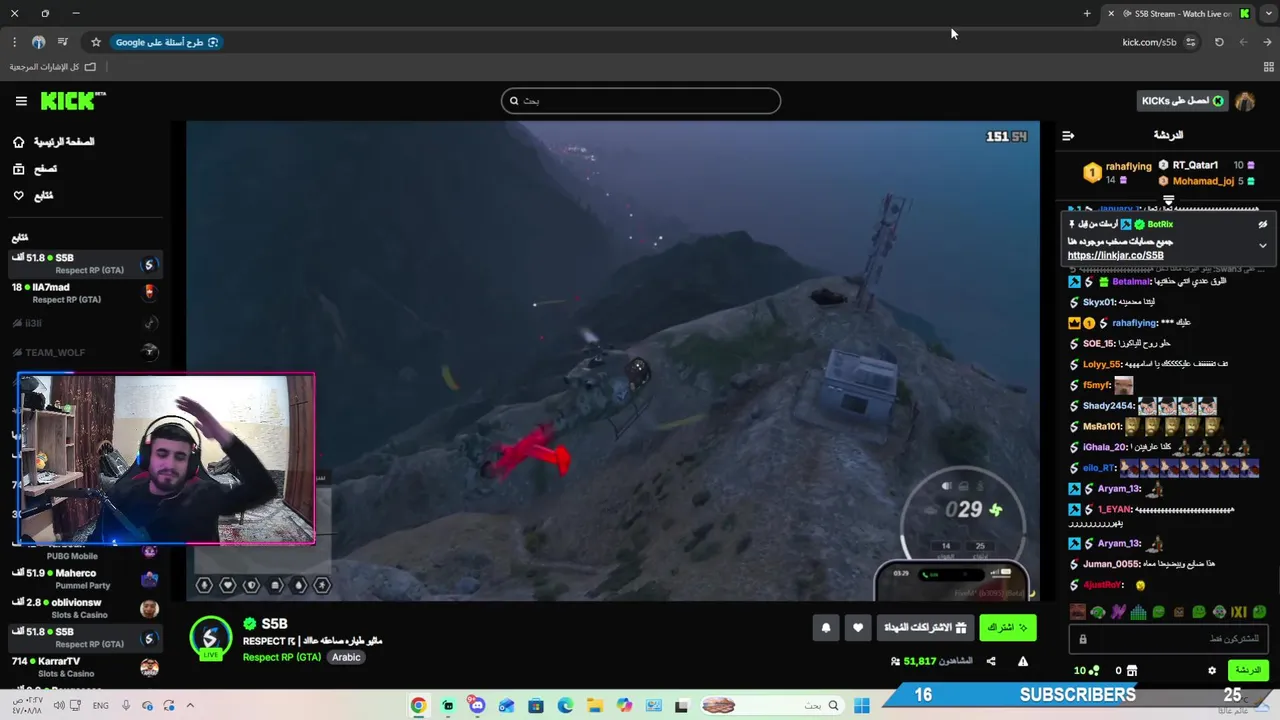Click the green Subscribe button
The width and height of the screenshot is (1280, 720).
[1008, 628]
